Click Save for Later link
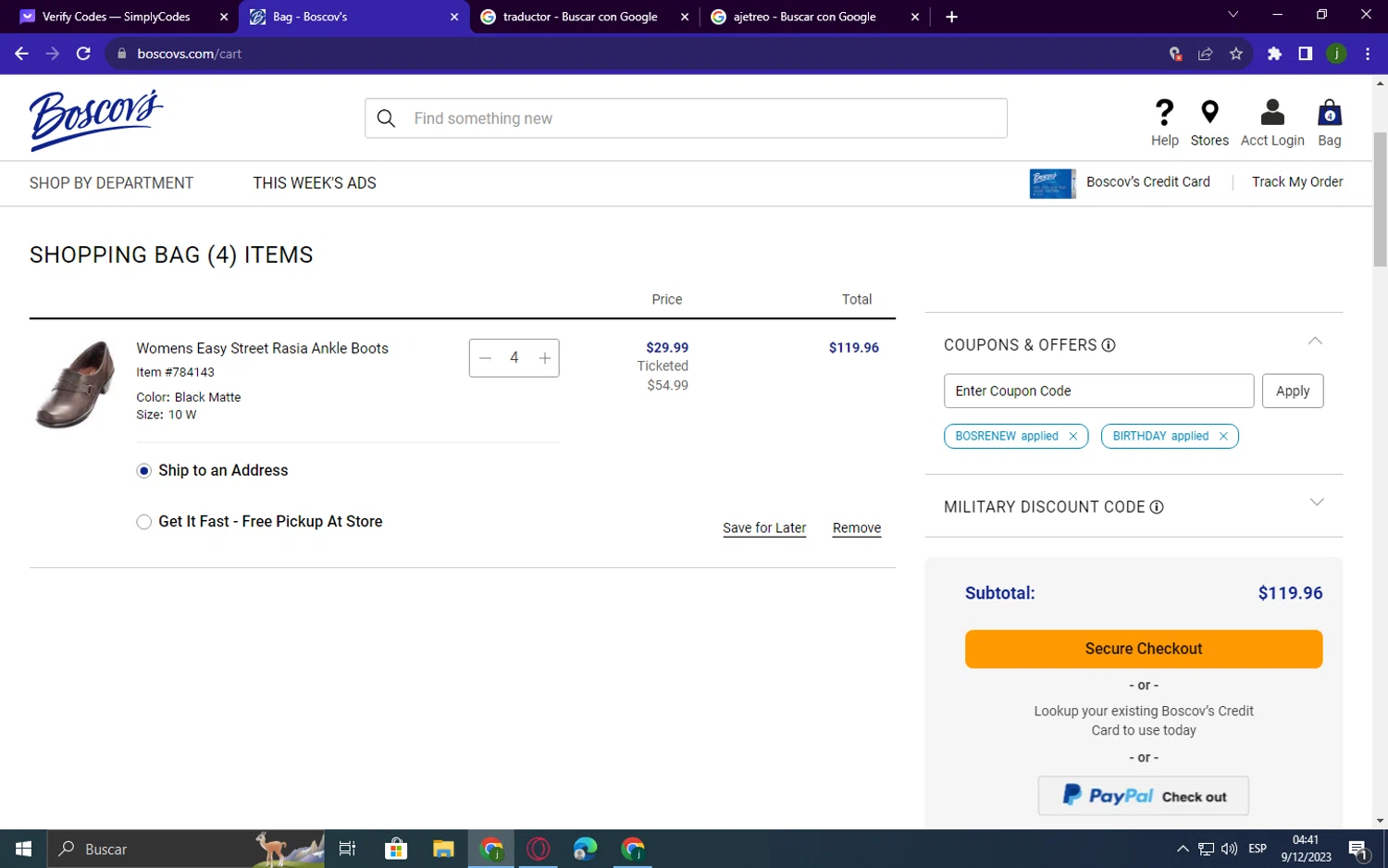This screenshot has height=868, width=1388. pos(764,528)
